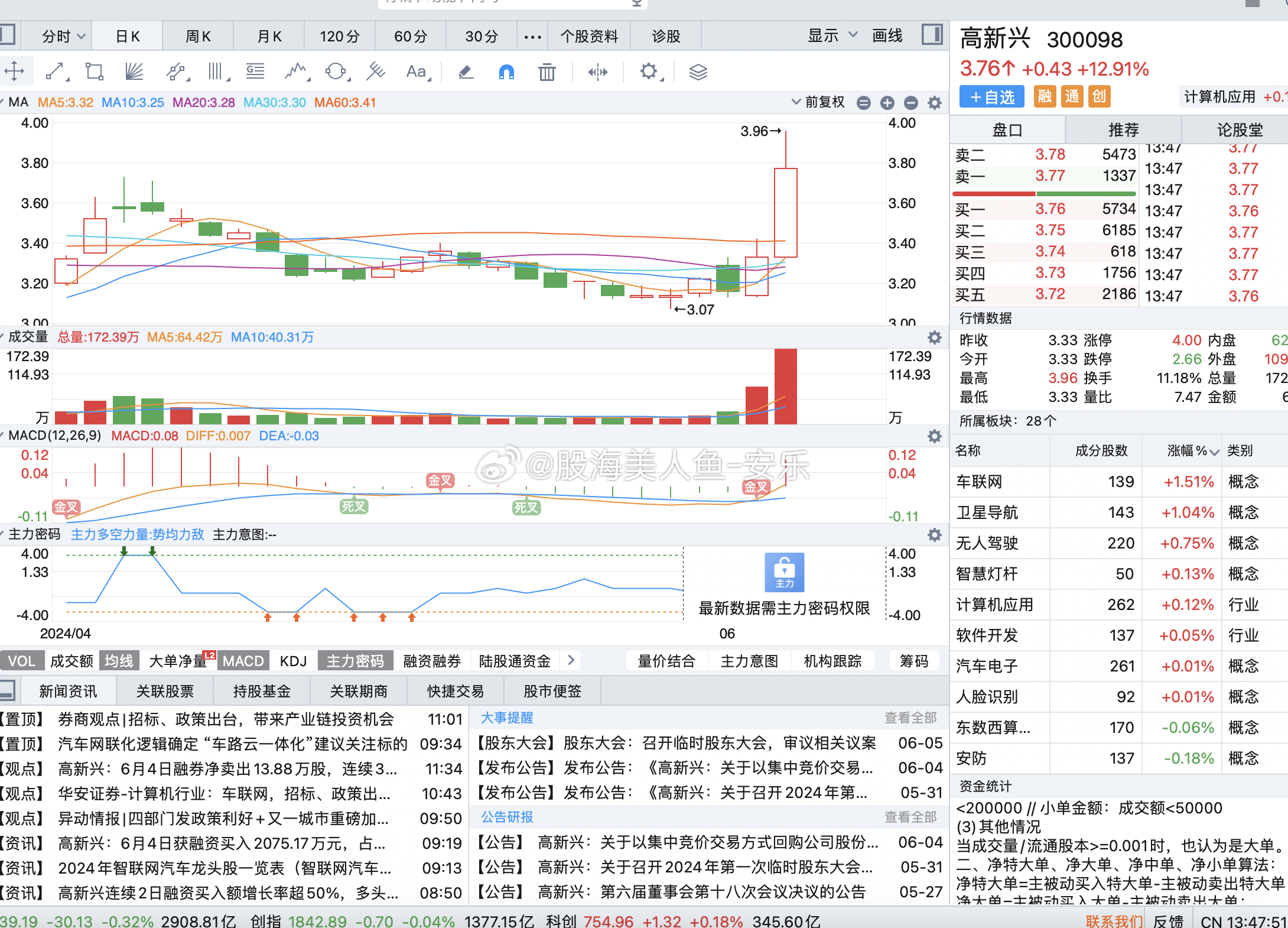Select the eraser tool icon
1288x928 pixels.
pos(466,72)
